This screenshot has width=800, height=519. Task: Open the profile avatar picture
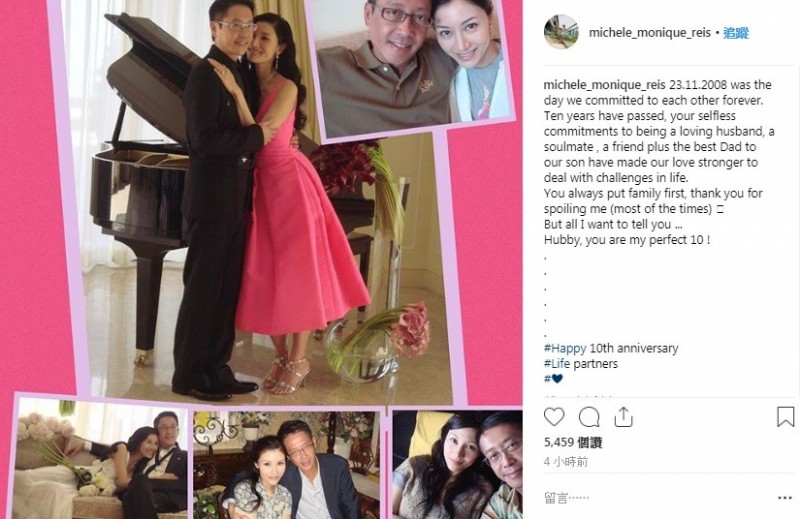(x=561, y=32)
